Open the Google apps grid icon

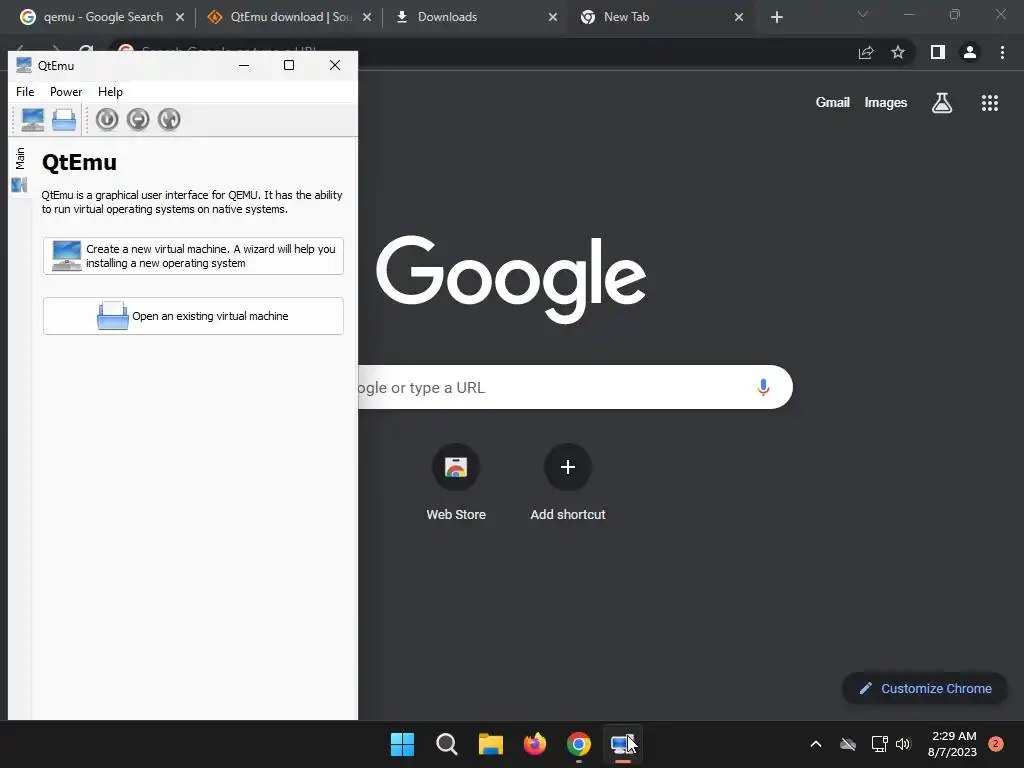coord(990,103)
